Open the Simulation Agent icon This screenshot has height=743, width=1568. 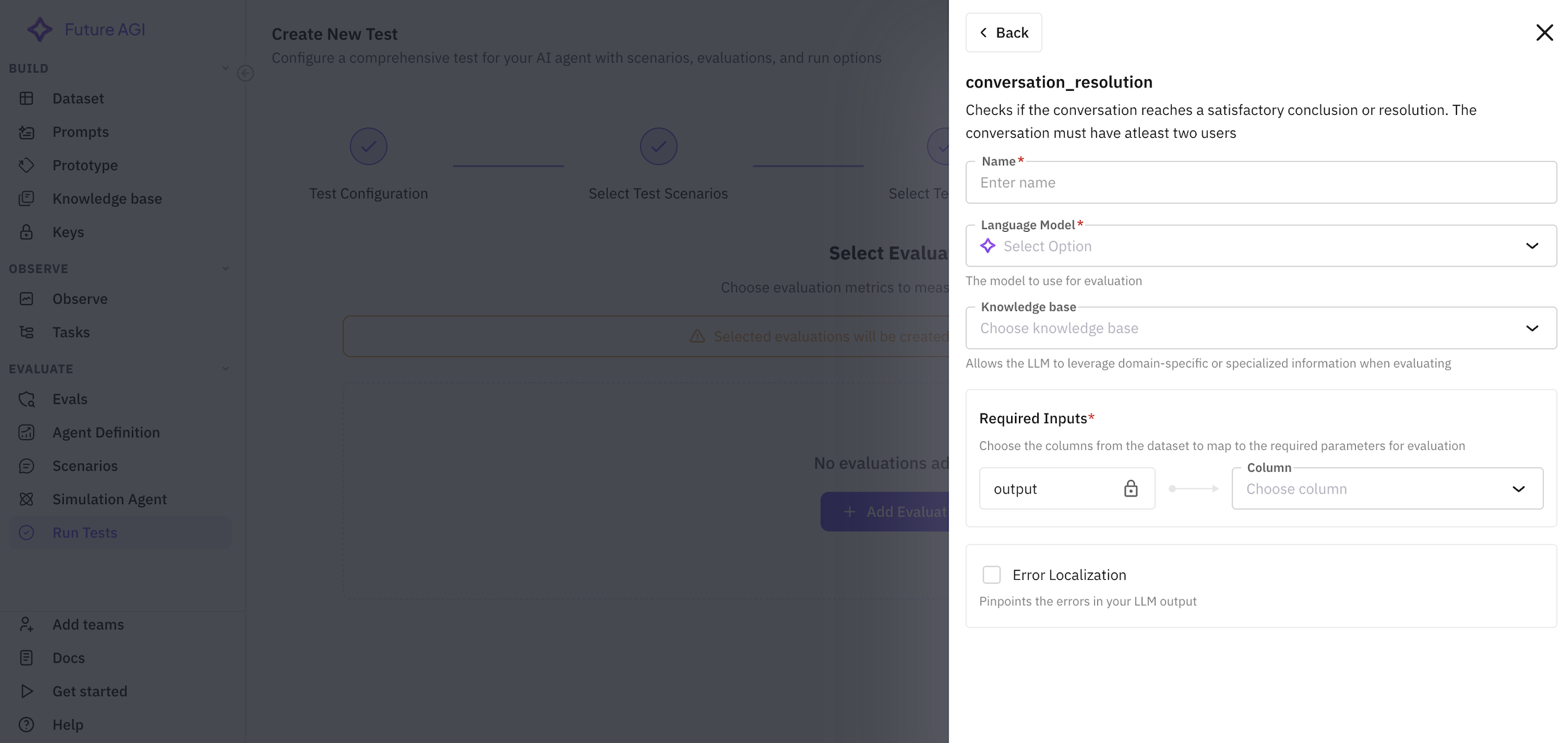pyautogui.click(x=27, y=499)
